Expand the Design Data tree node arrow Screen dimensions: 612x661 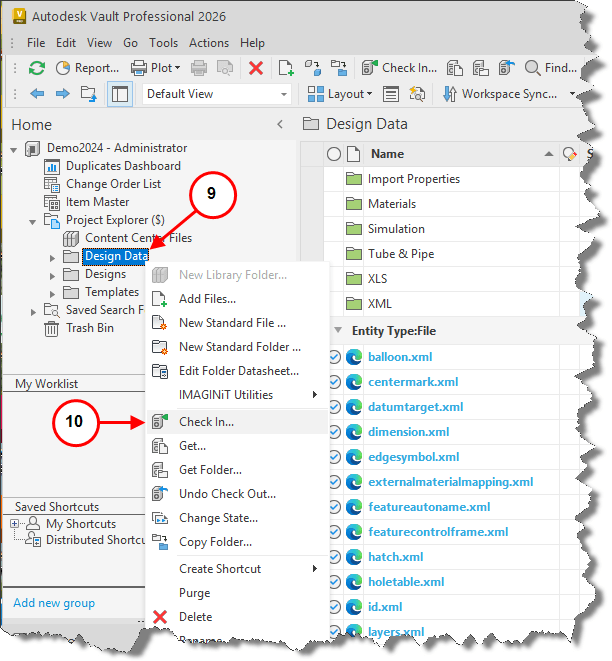click(52, 258)
